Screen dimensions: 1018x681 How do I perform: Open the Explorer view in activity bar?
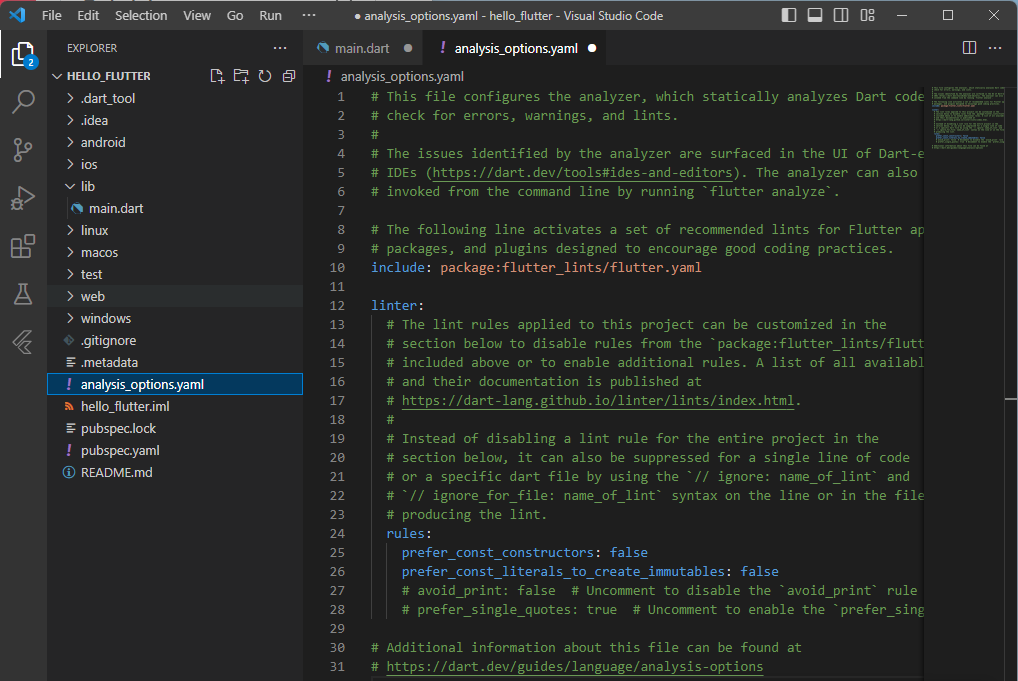23,55
